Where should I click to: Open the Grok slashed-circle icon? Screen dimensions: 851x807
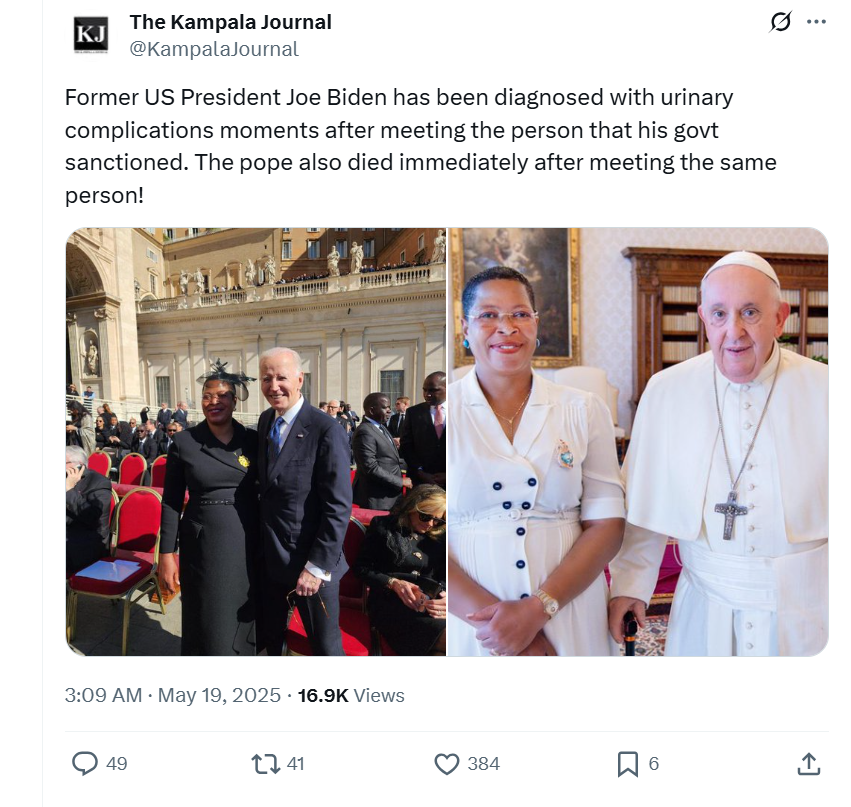tap(782, 23)
